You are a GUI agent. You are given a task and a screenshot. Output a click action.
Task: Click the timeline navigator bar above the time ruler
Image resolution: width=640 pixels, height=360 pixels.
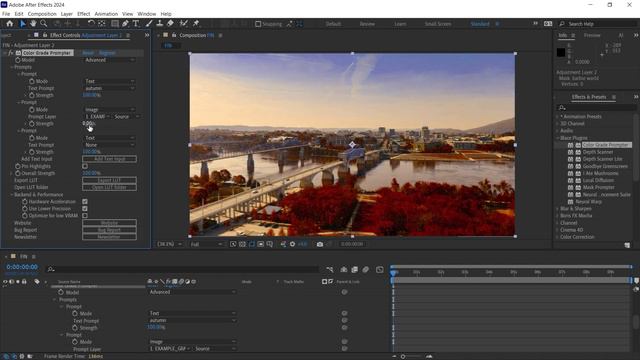(512, 267)
